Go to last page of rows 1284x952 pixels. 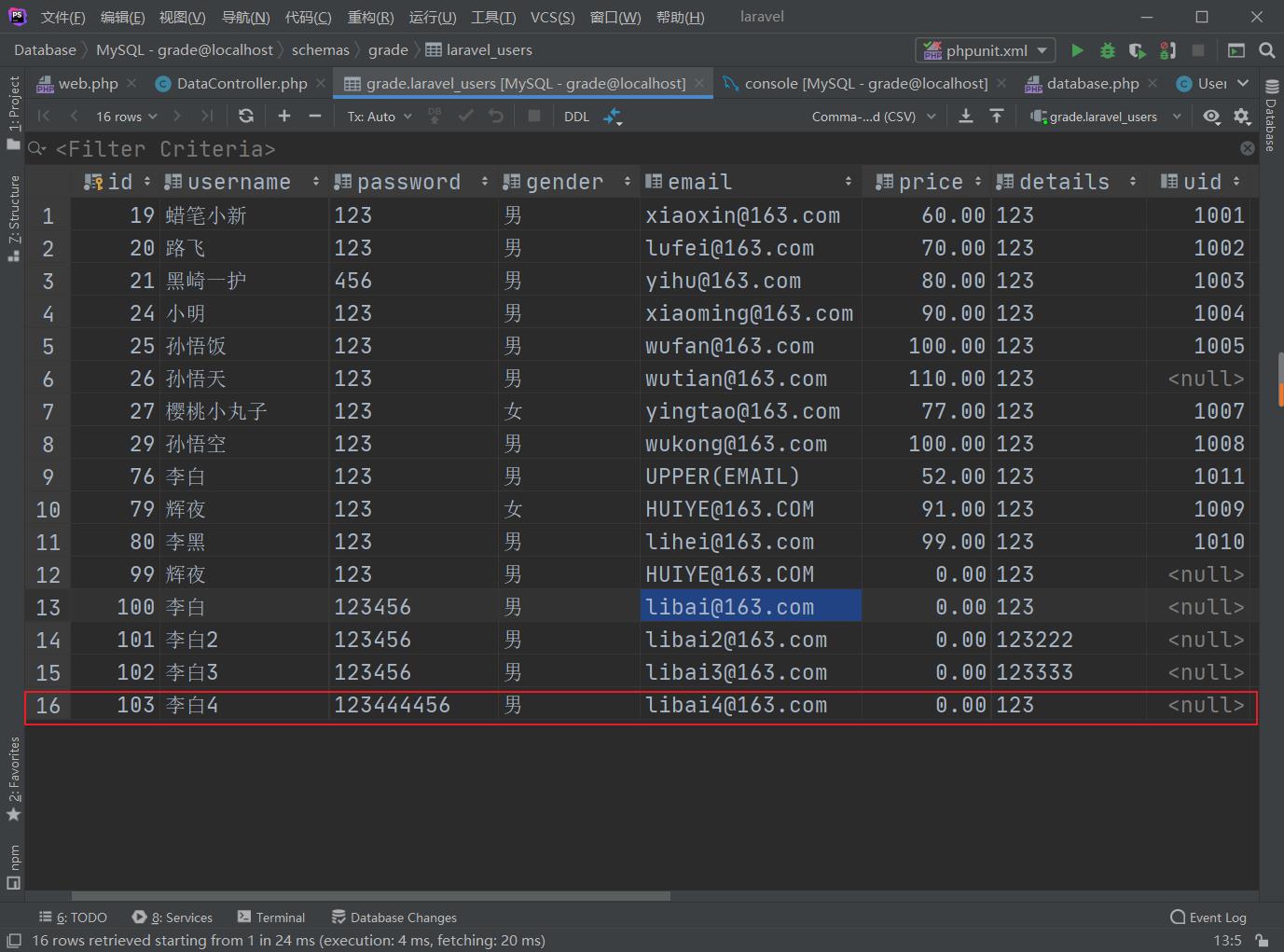[x=207, y=116]
